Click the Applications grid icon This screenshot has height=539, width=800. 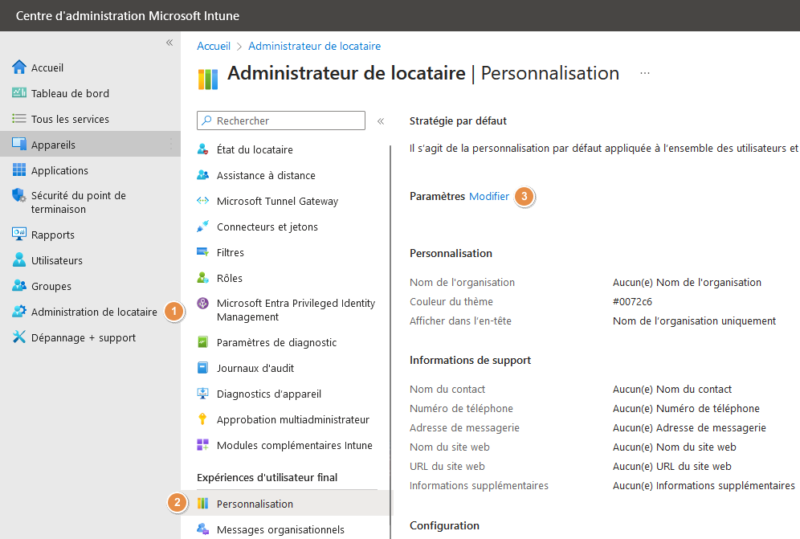(19, 169)
